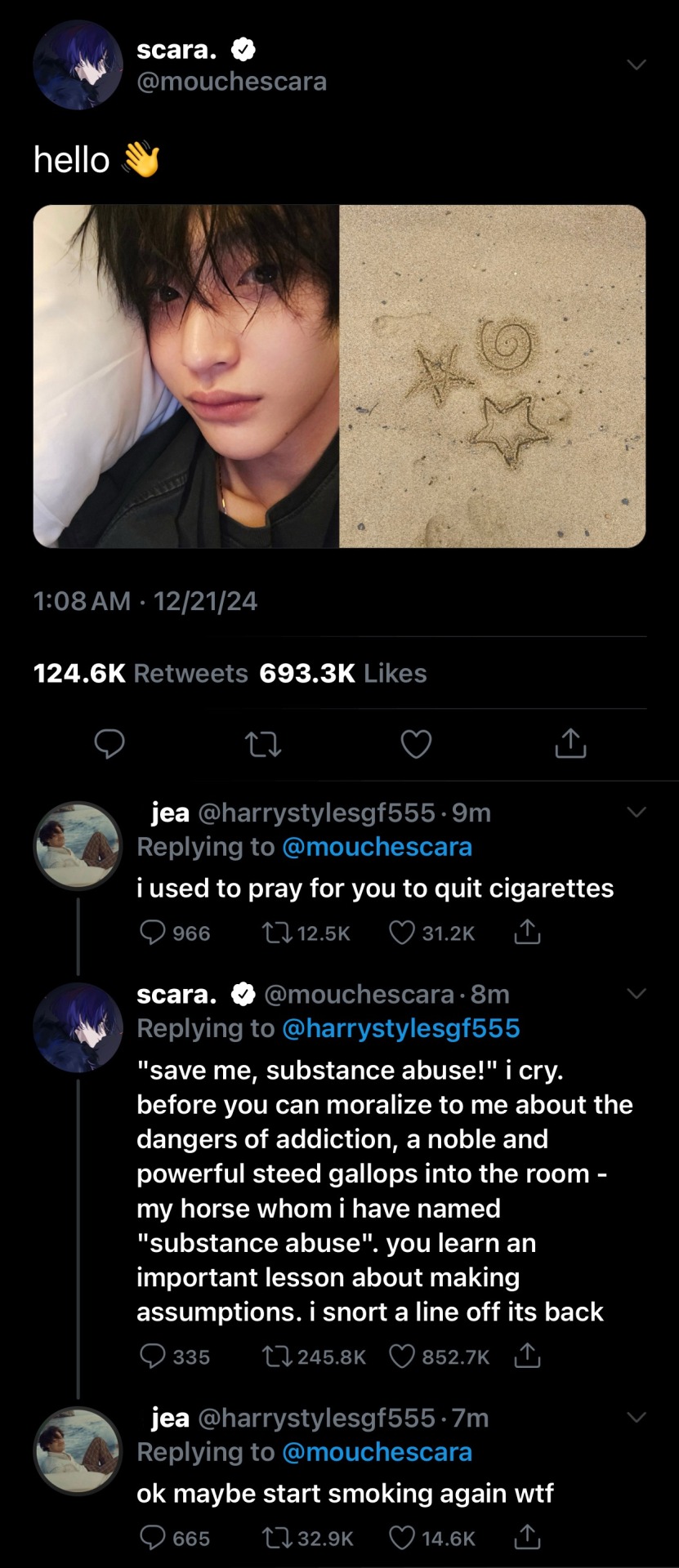Like scara's "substance abuse" reply
The image size is (679, 1568).
click(x=401, y=1356)
